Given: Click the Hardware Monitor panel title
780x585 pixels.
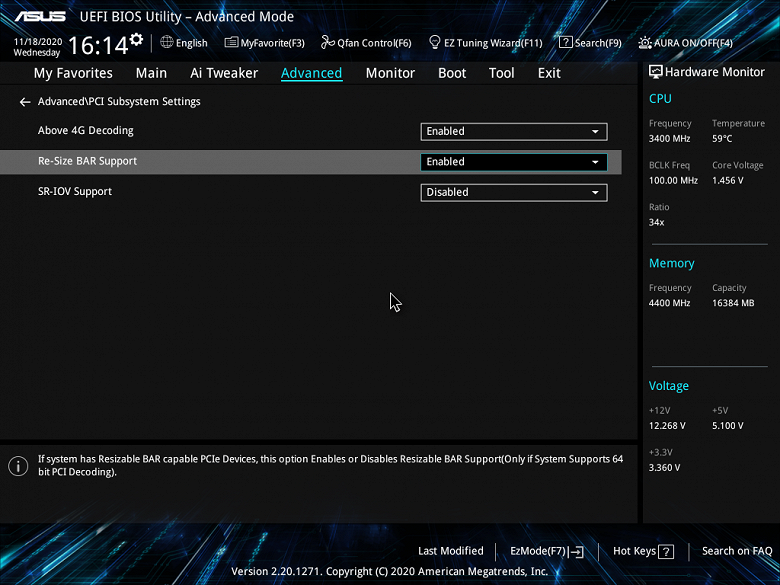Looking at the screenshot, I should (x=714, y=72).
